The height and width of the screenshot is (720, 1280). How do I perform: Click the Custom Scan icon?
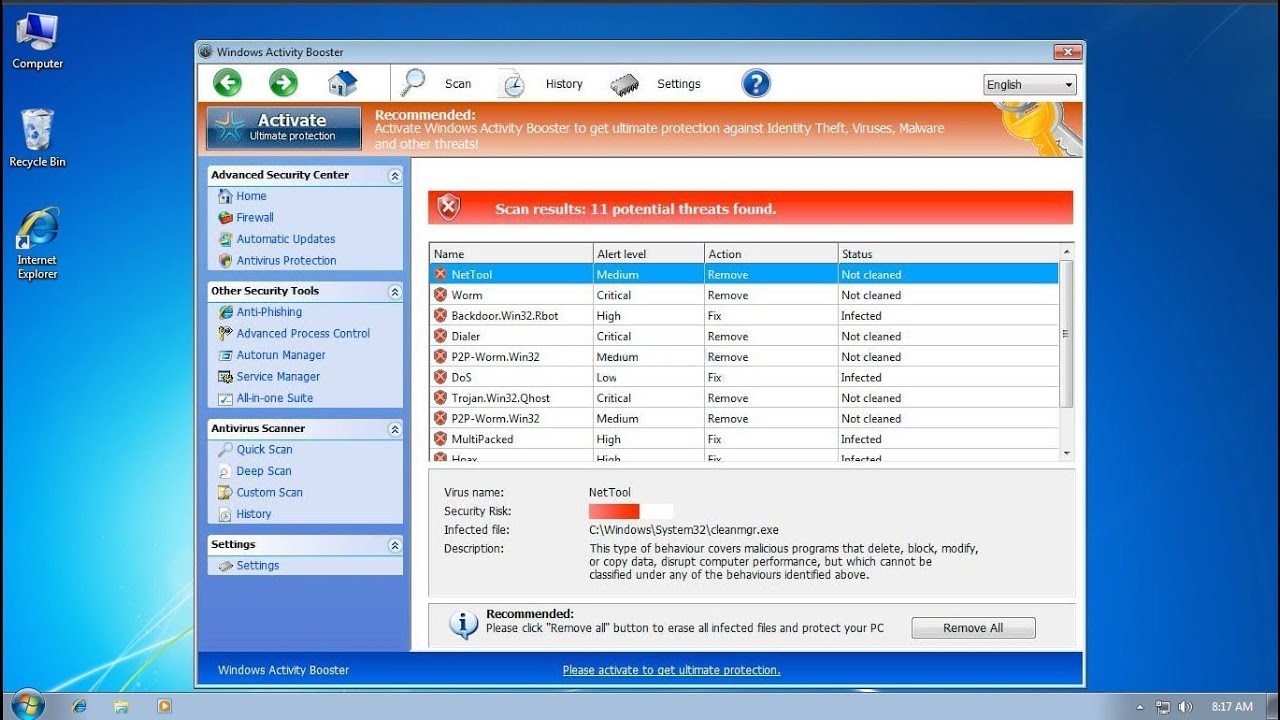tap(225, 493)
